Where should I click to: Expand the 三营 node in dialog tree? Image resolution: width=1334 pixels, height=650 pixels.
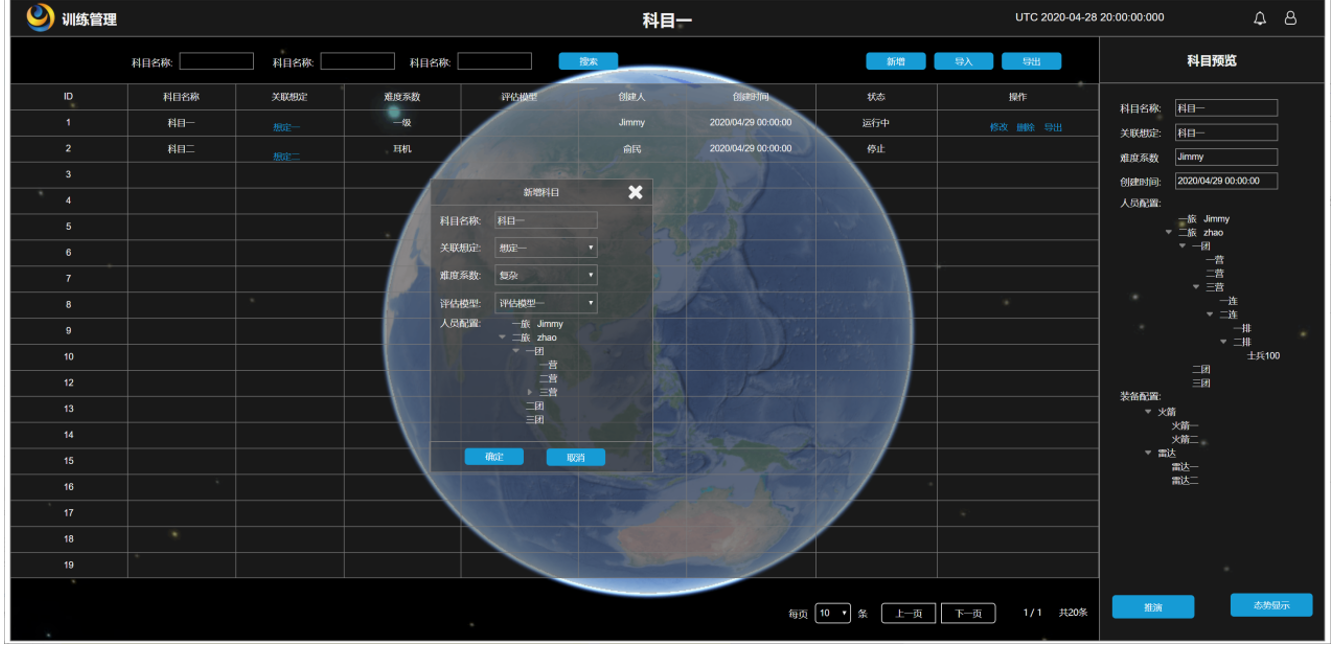pos(530,392)
